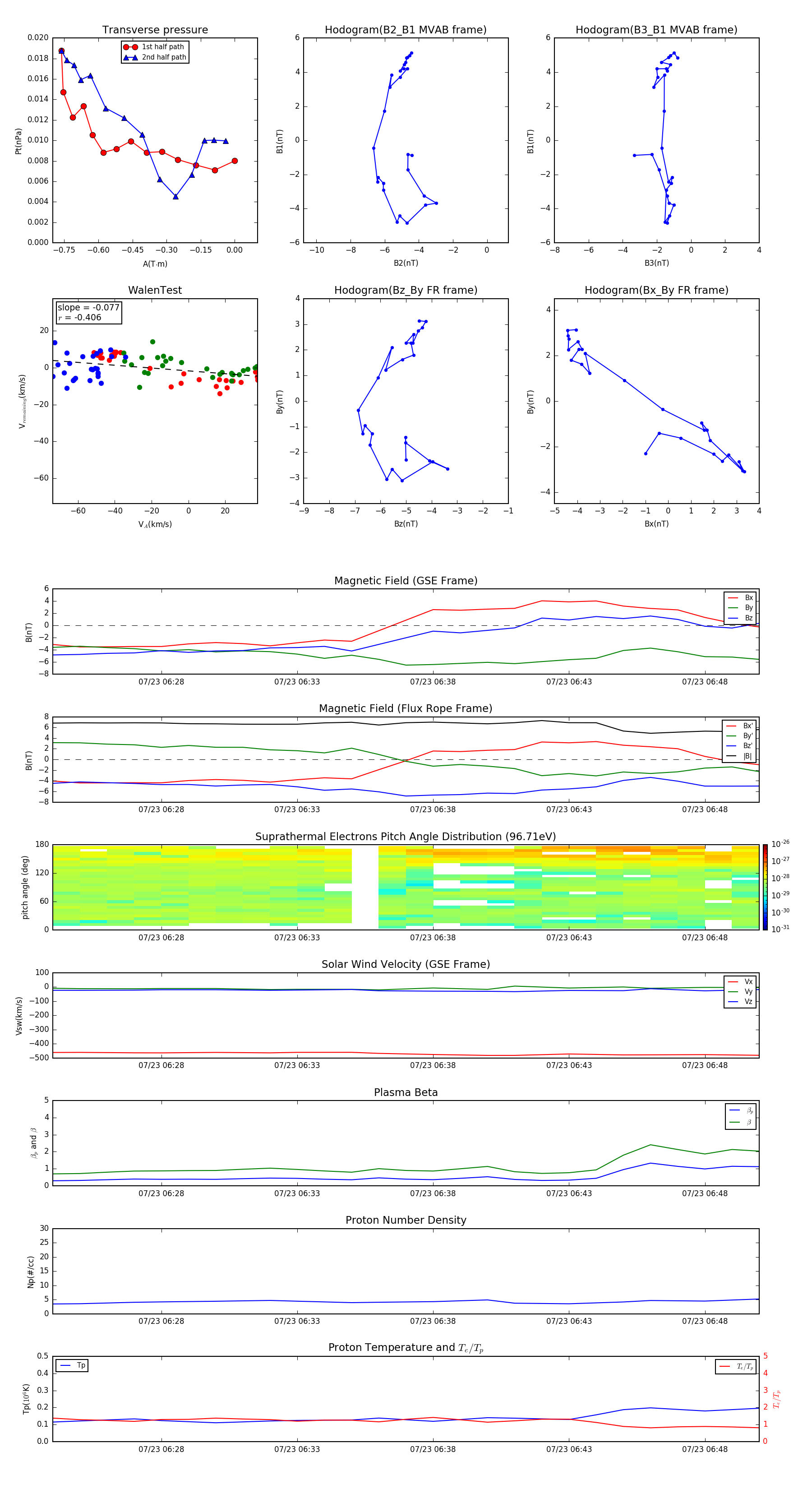
Task: Click '07/23 06:38' tick under Proton Density panel
Action: [433, 1321]
